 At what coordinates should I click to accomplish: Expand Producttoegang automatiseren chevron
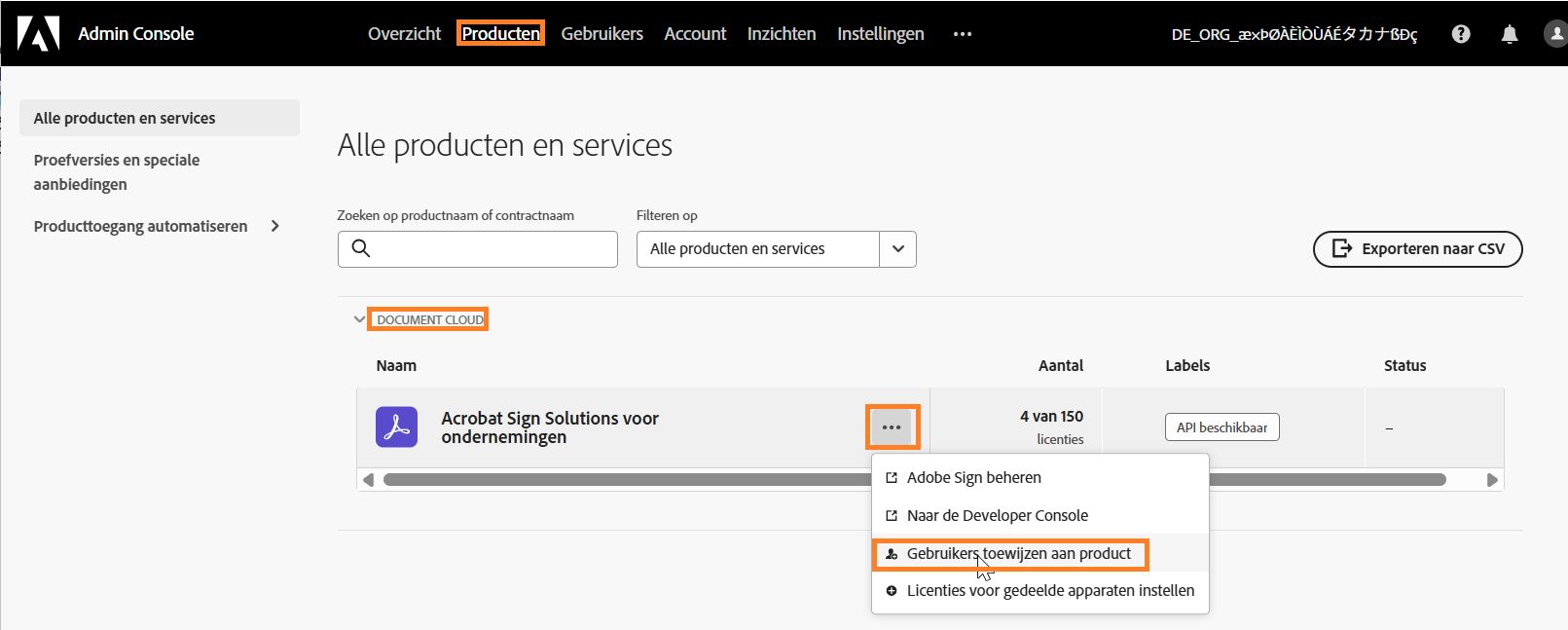275,226
